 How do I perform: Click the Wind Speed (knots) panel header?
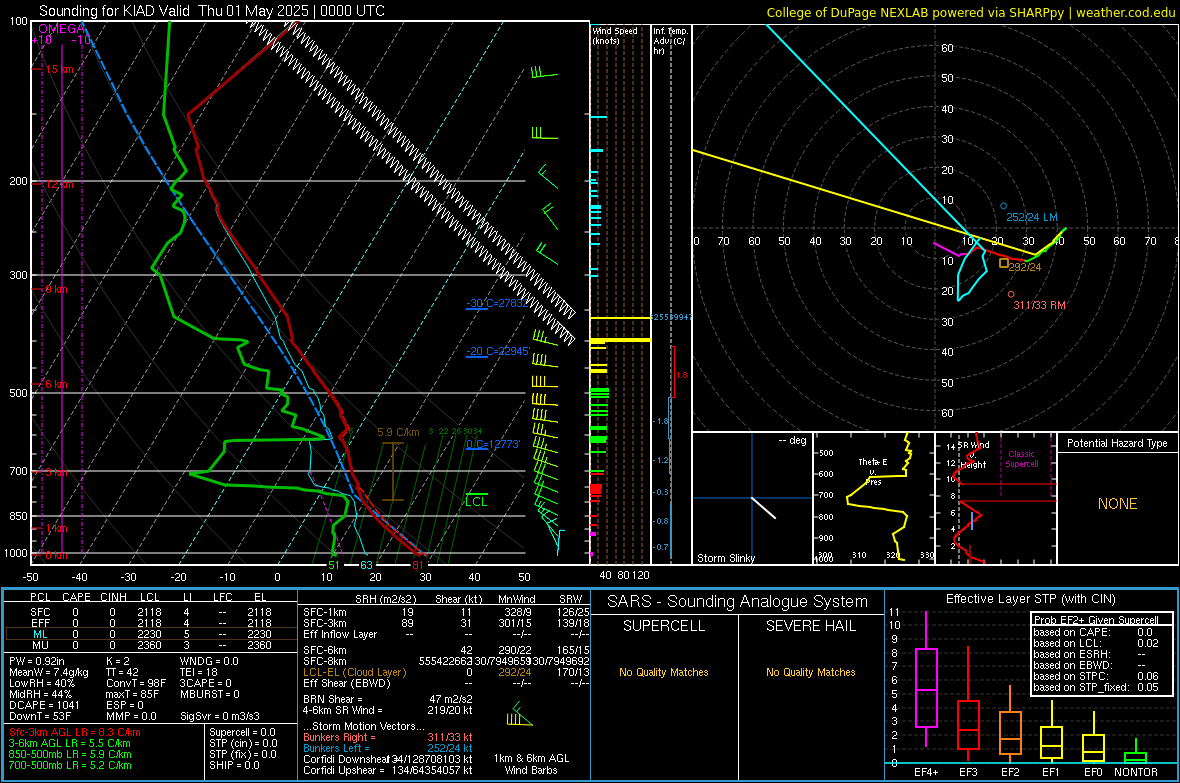[615, 35]
